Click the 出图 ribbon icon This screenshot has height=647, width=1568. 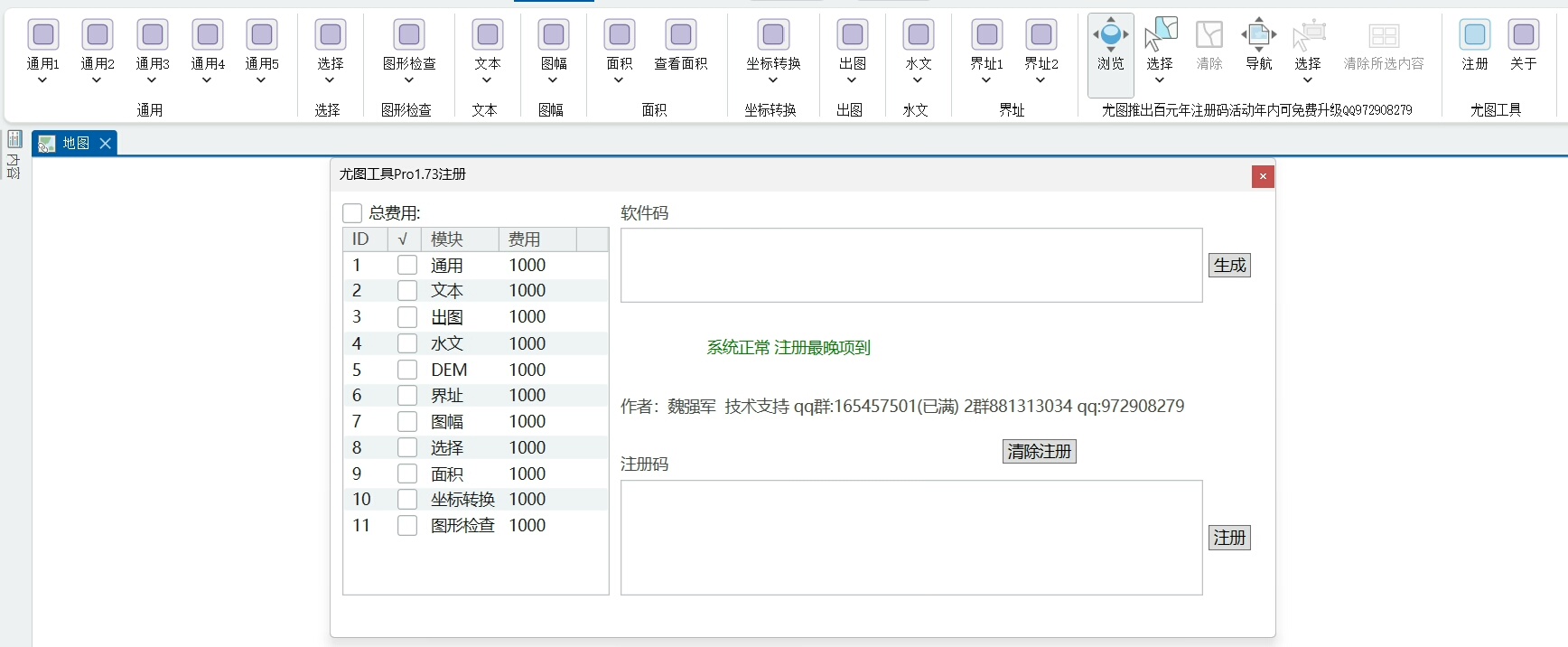pos(852,36)
